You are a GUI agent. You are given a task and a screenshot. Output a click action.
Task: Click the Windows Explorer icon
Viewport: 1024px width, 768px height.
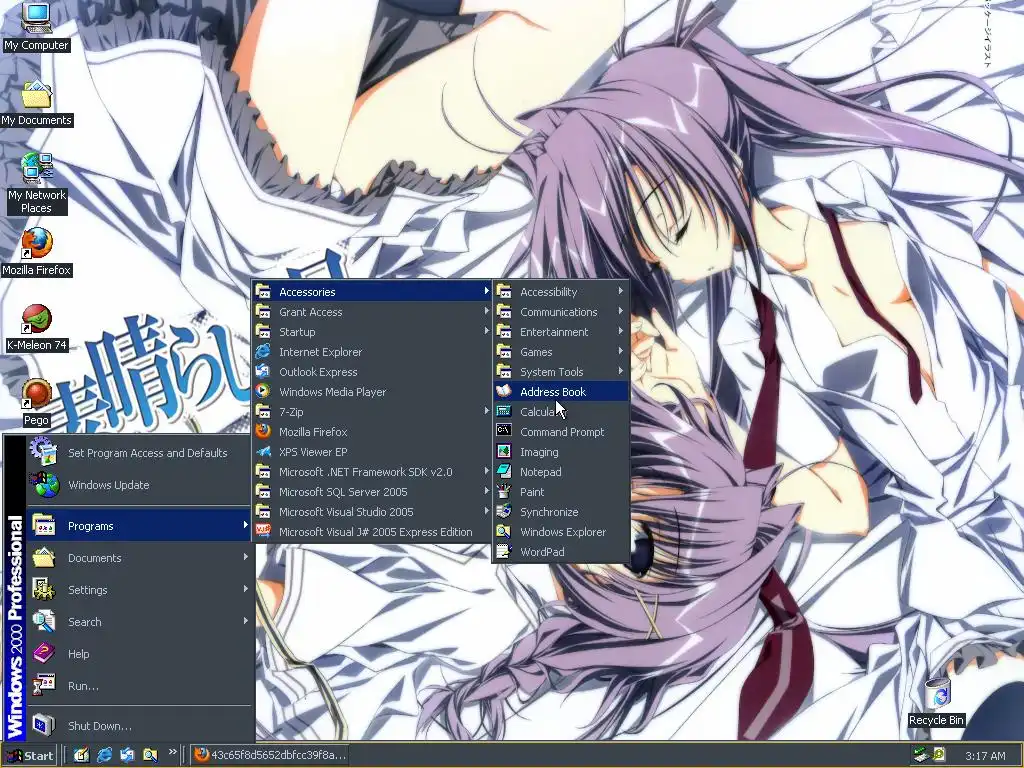(504, 532)
